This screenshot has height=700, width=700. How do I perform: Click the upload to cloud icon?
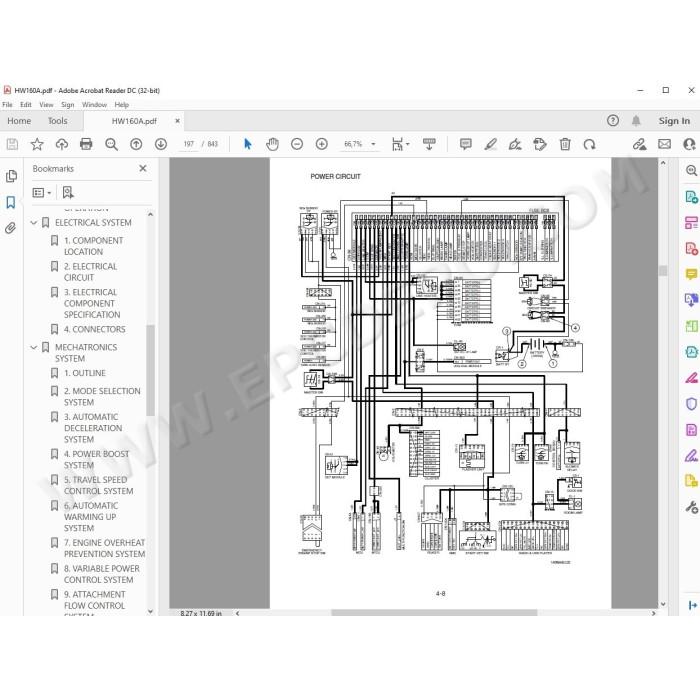pos(62,144)
